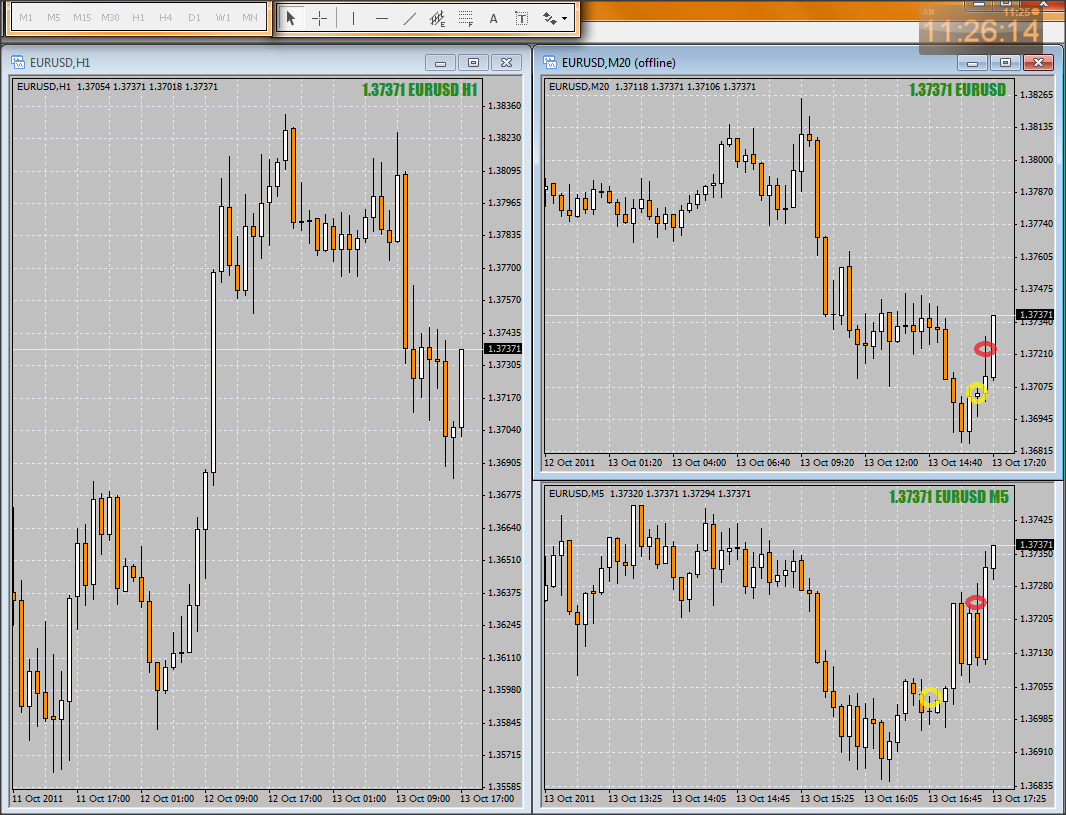Click 1.38360 on H1 price scale
Viewport: 1066px width, 815px height.
tap(504, 105)
